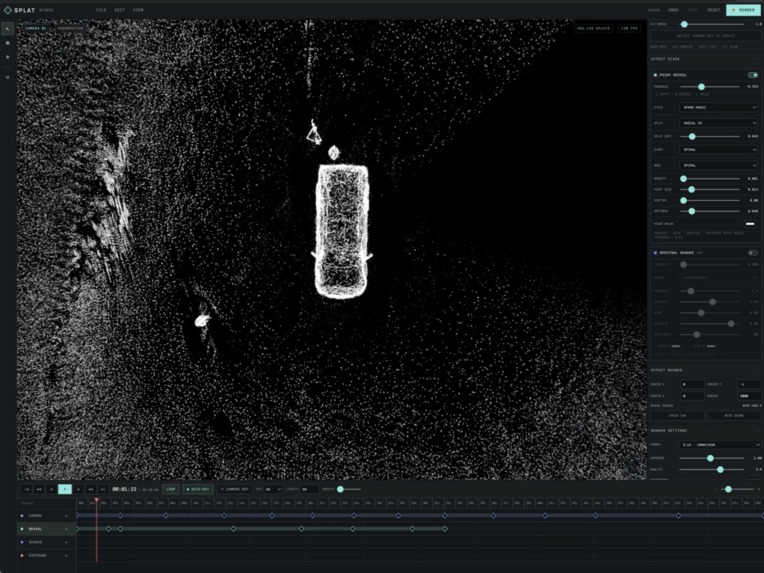
Task: Open the render Format dropdown
Action: (719, 444)
